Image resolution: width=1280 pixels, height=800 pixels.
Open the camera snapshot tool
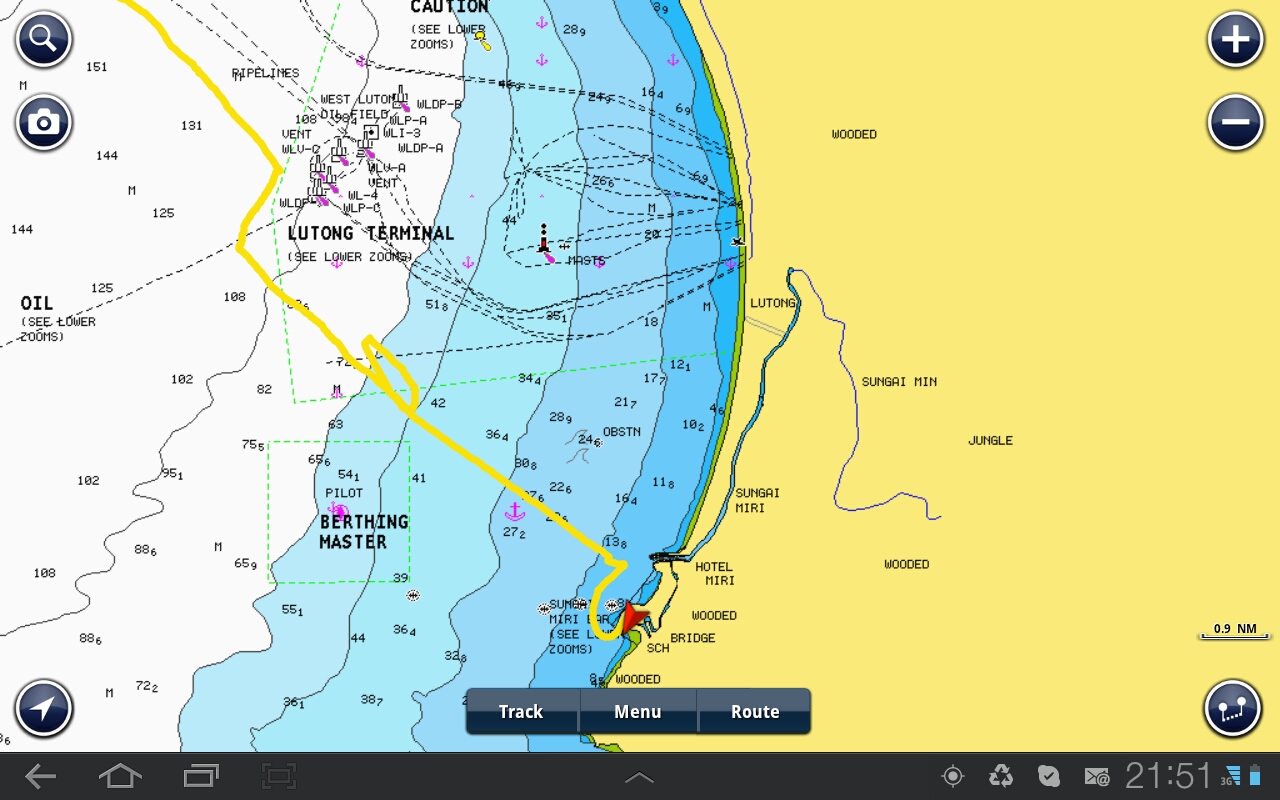[43, 123]
